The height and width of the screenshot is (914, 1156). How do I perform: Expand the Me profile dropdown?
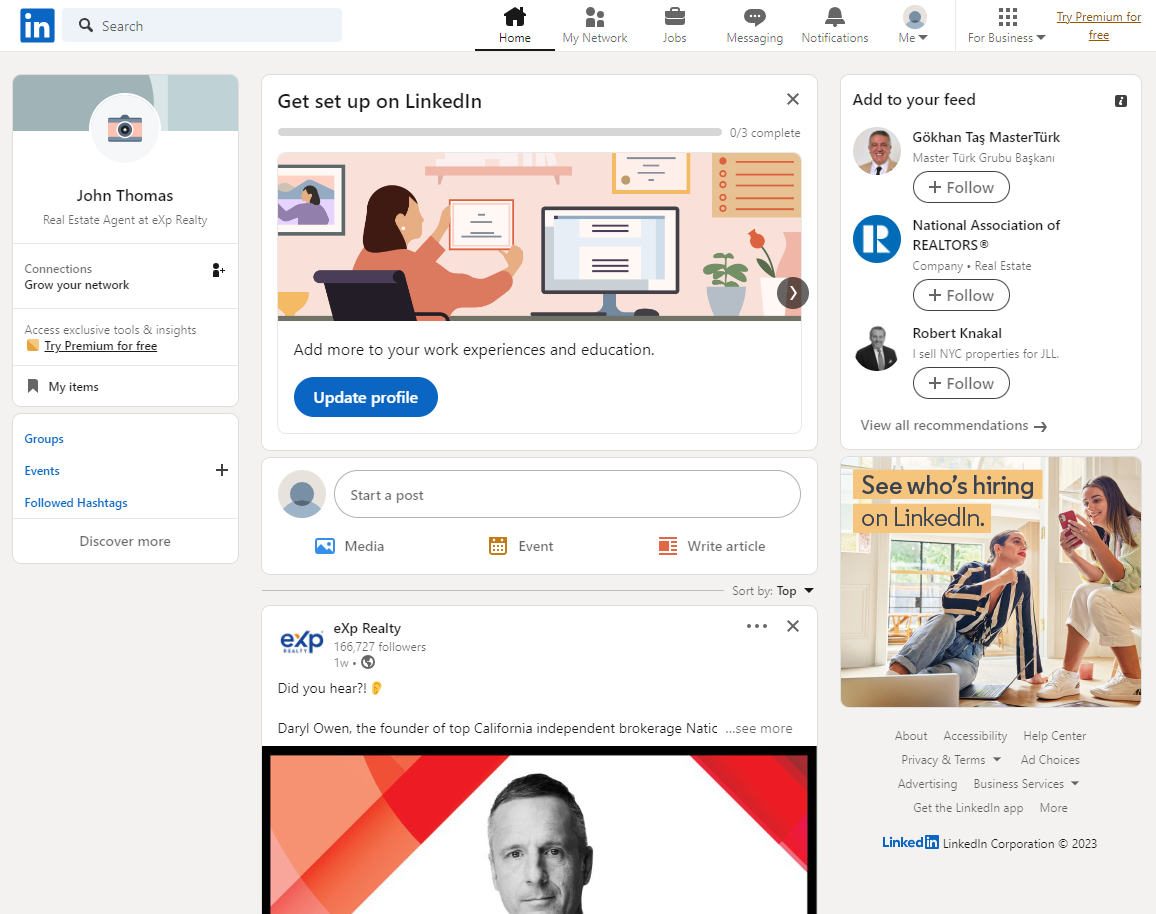tap(914, 26)
